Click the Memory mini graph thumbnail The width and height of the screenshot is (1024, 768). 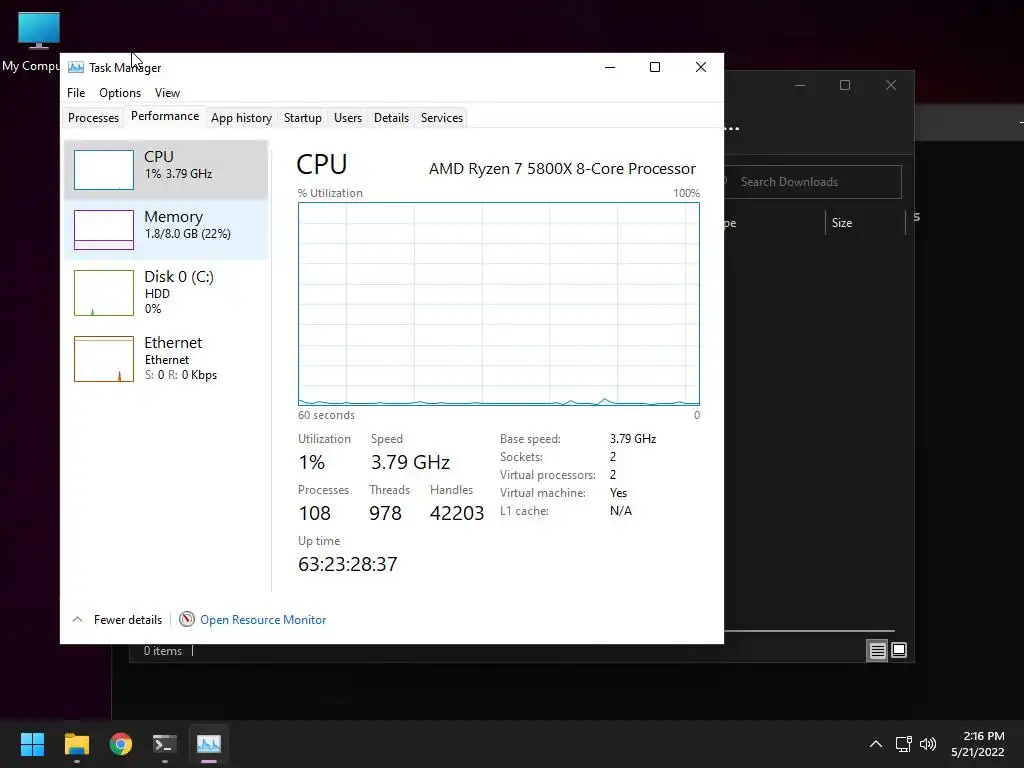[104, 230]
